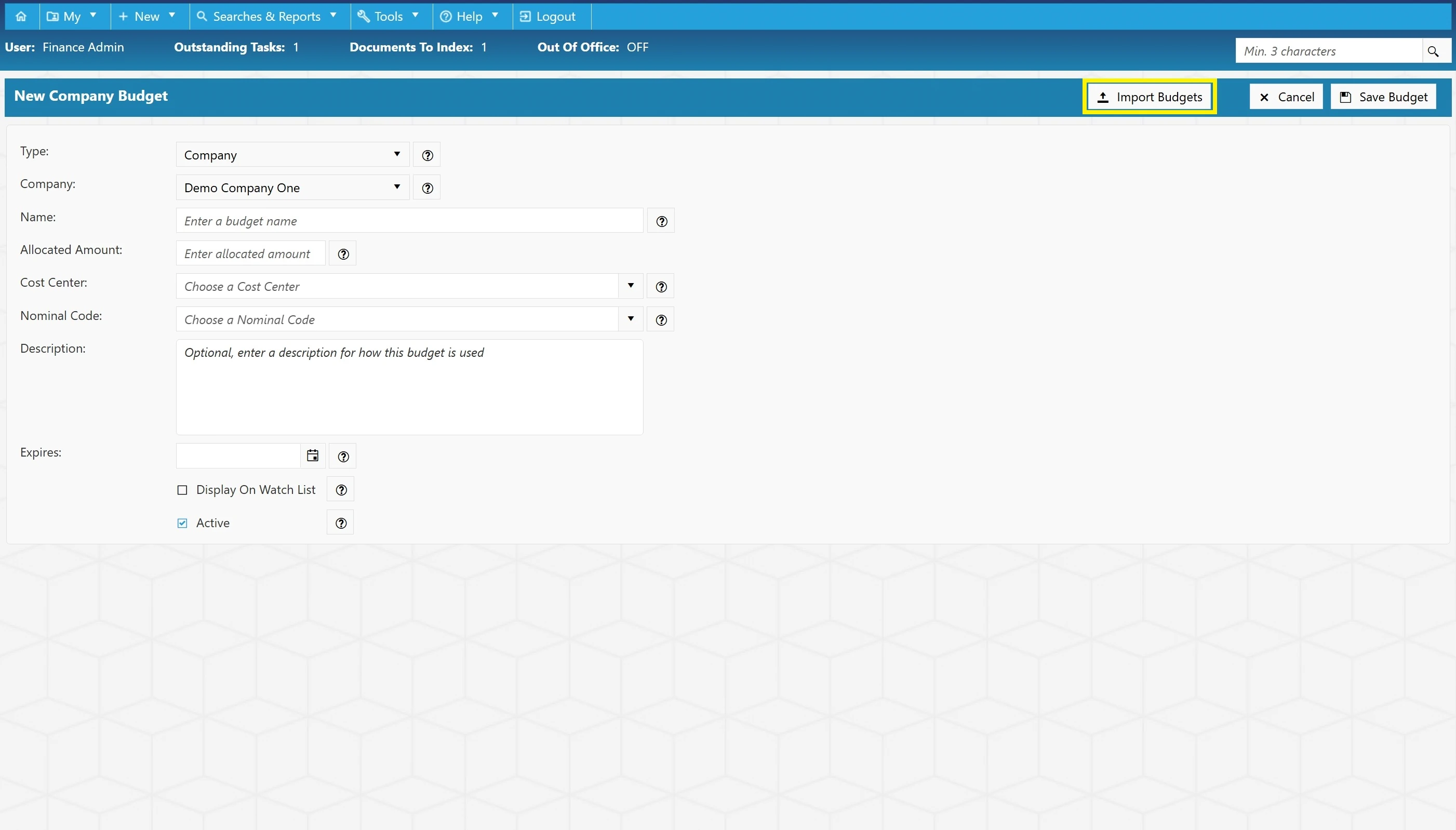This screenshot has width=1456, height=830.
Task: Click into the Description text area
Action: pos(409,387)
